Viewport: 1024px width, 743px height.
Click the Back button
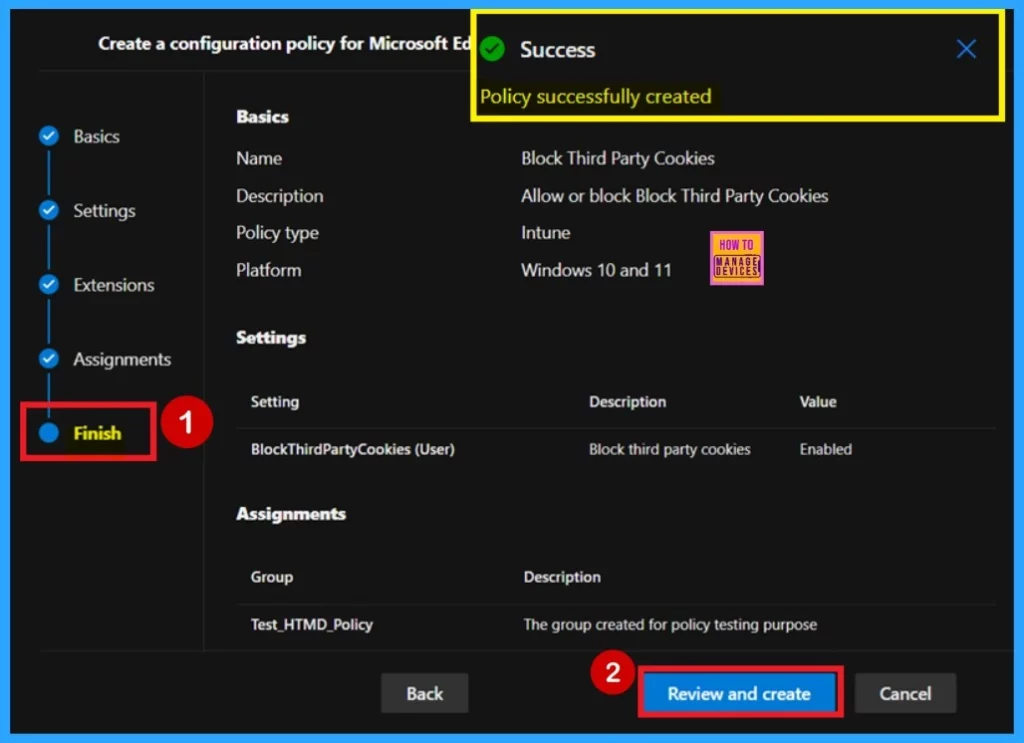point(424,693)
